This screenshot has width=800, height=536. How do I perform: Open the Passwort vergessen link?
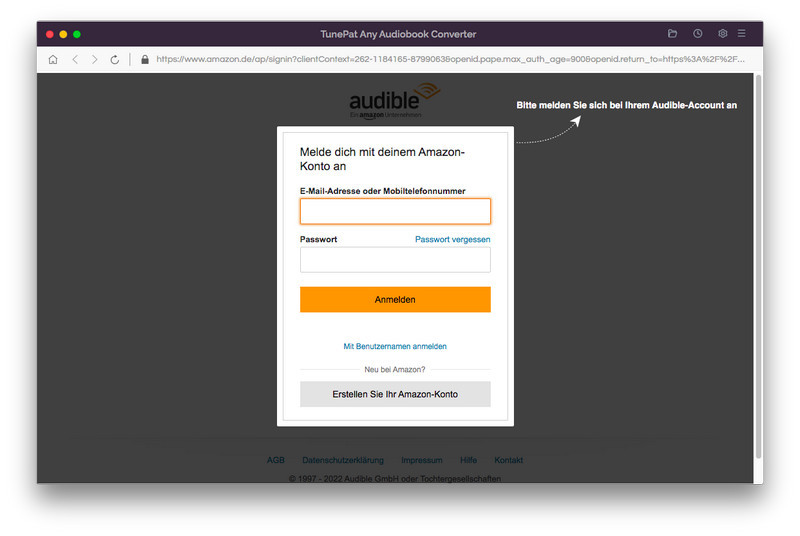[x=452, y=240]
